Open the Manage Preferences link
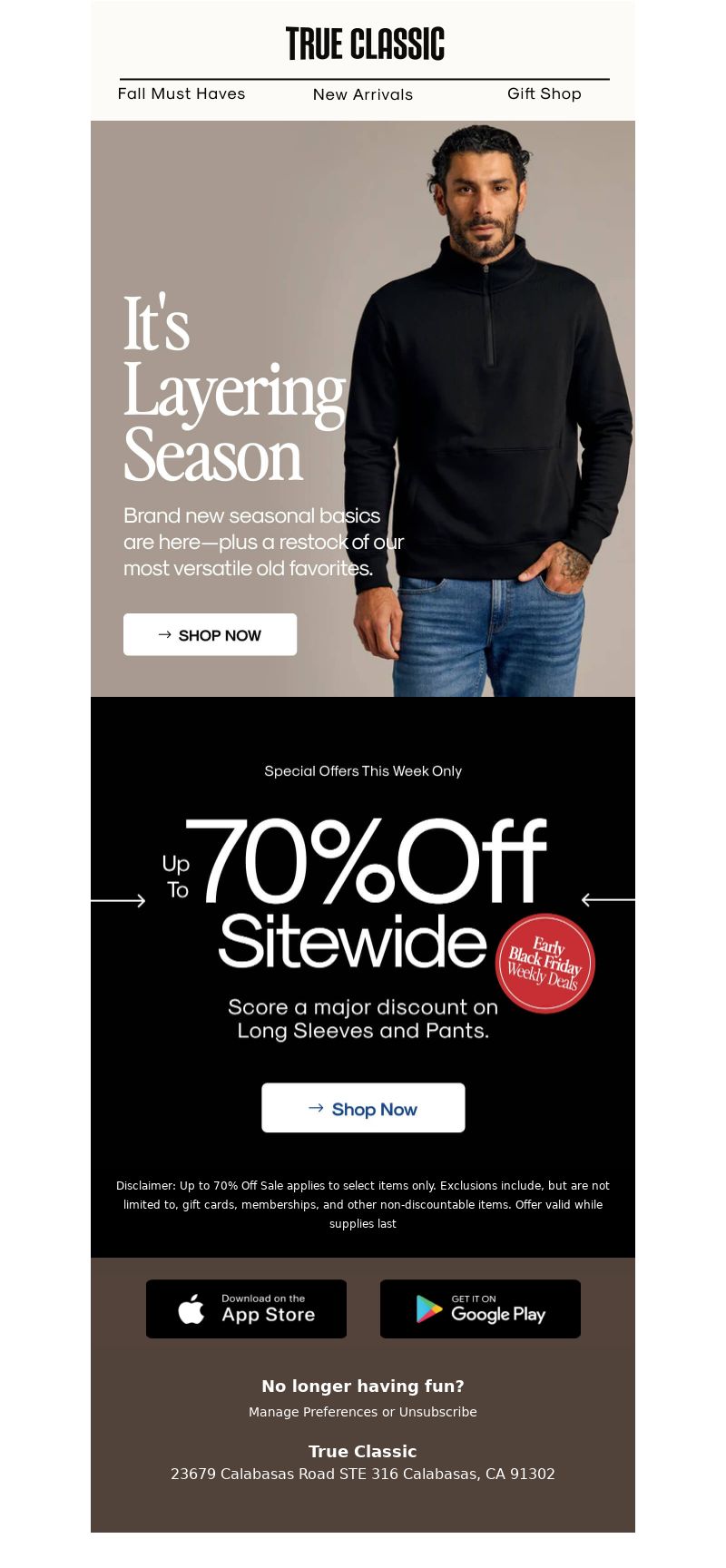 (x=313, y=1412)
